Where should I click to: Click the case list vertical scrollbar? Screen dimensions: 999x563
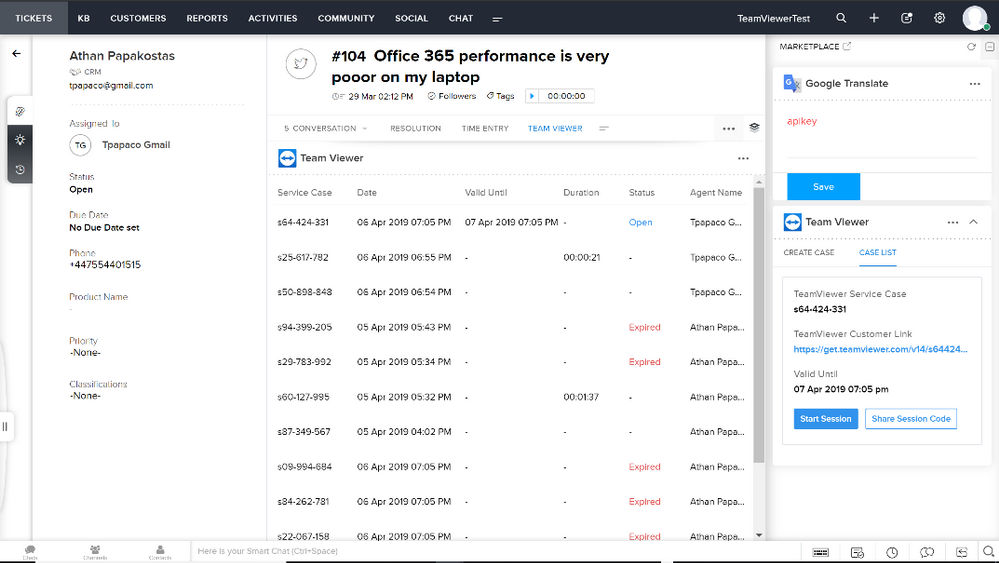click(x=759, y=325)
